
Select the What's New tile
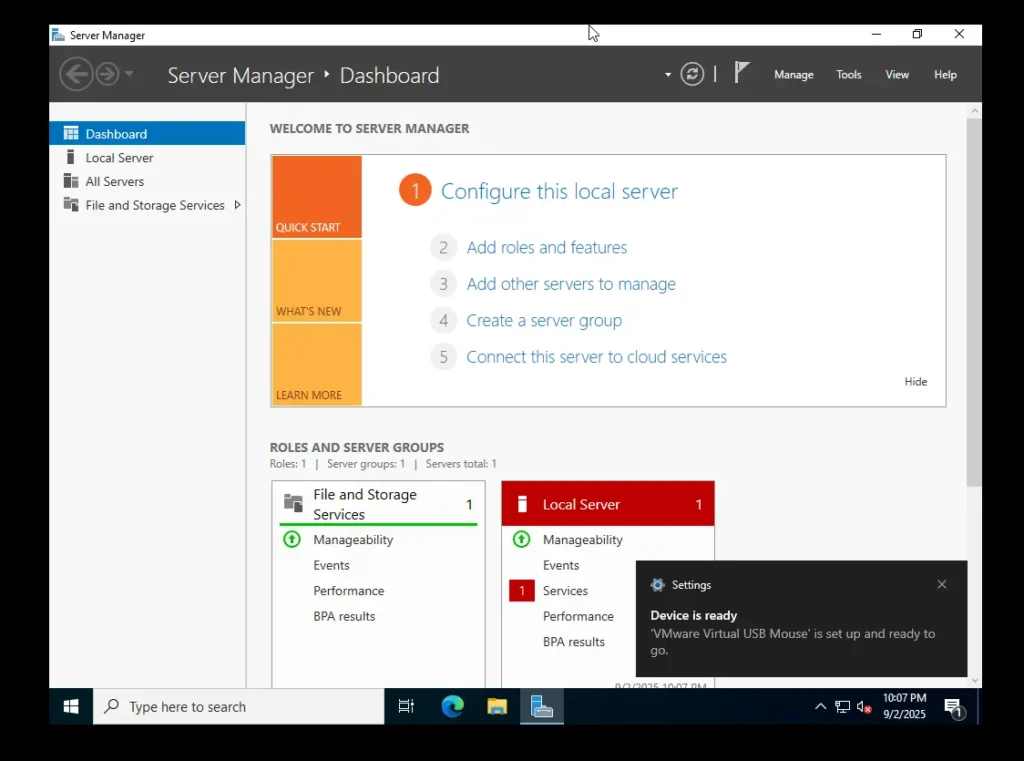(x=317, y=281)
